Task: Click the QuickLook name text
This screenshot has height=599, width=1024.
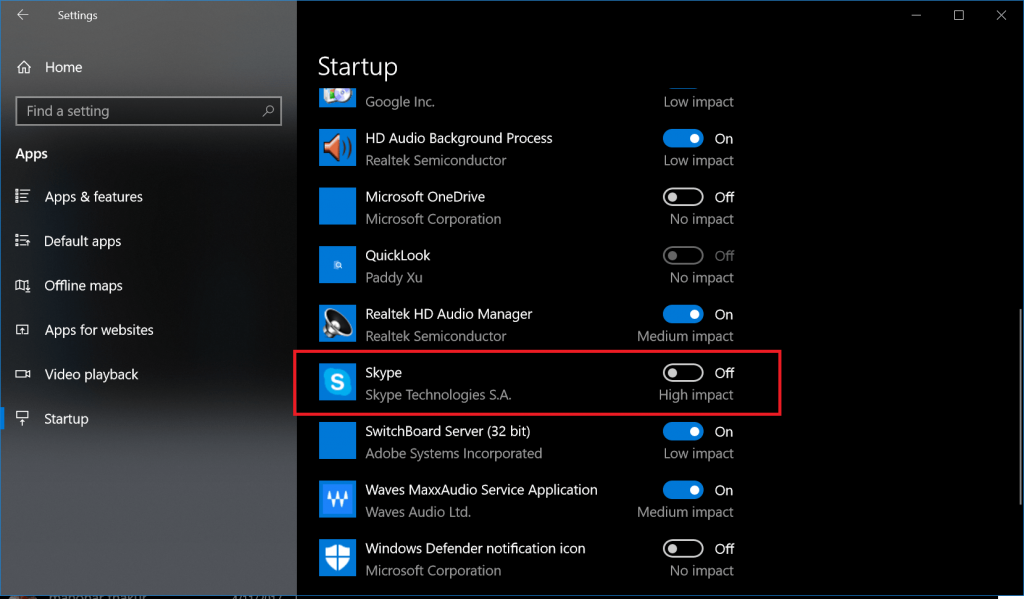Action: pyautogui.click(x=398, y=255)
